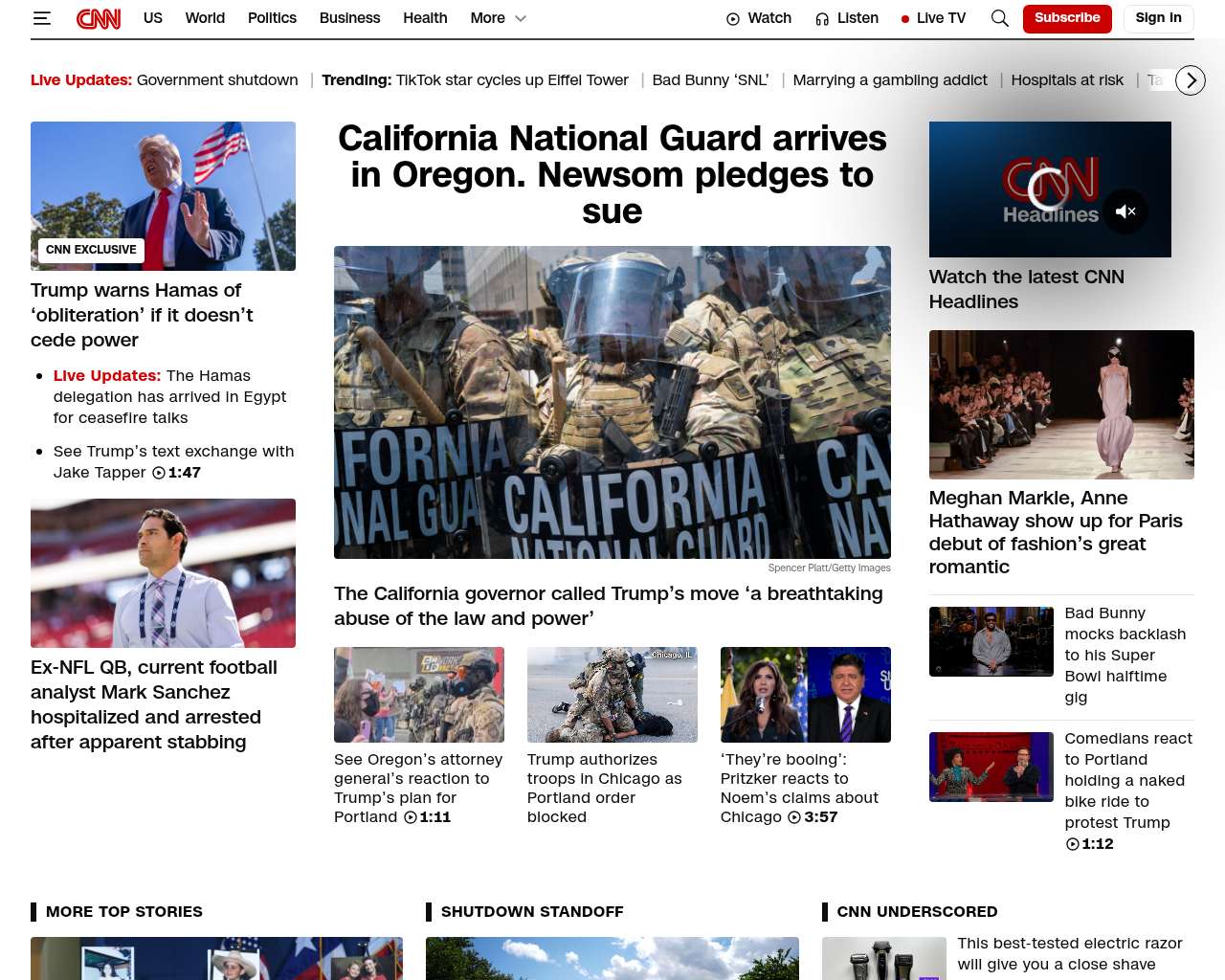1225x980 pixels.
Task: Open the World section
Action: click(x=205, y=18)
